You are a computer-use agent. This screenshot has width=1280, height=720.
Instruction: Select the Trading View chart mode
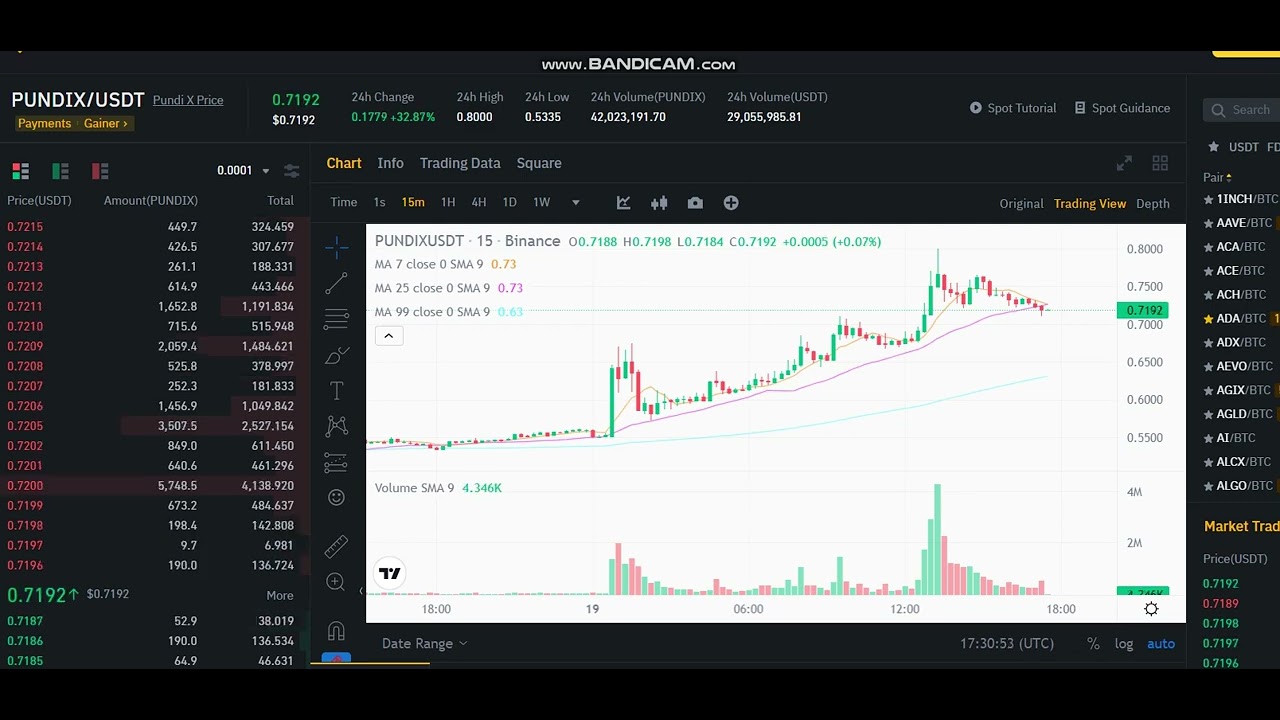(x=1090, y=204)
